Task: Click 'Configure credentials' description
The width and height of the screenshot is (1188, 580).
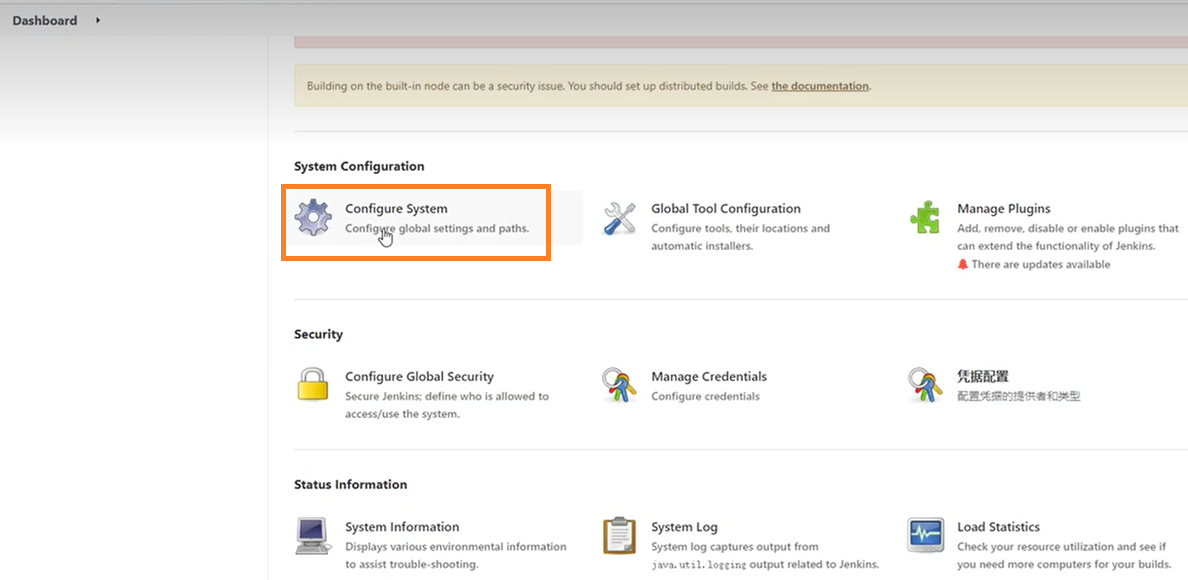Action: [x=705, y=396]
